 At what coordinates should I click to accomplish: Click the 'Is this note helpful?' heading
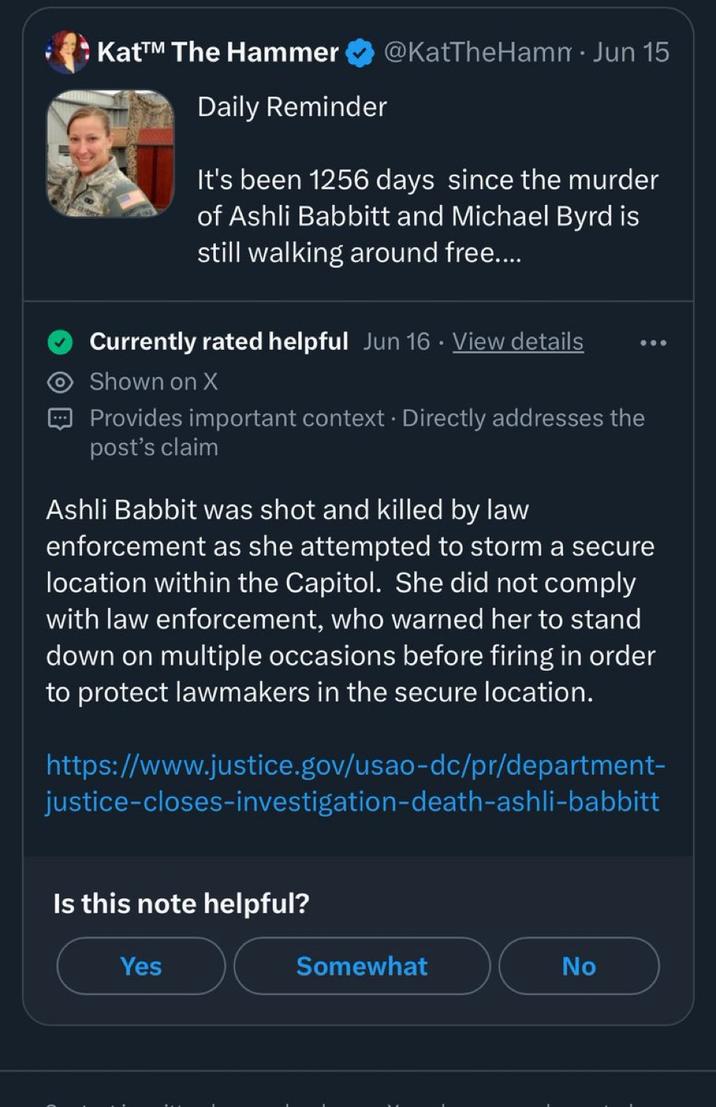(x=179, y=902)
